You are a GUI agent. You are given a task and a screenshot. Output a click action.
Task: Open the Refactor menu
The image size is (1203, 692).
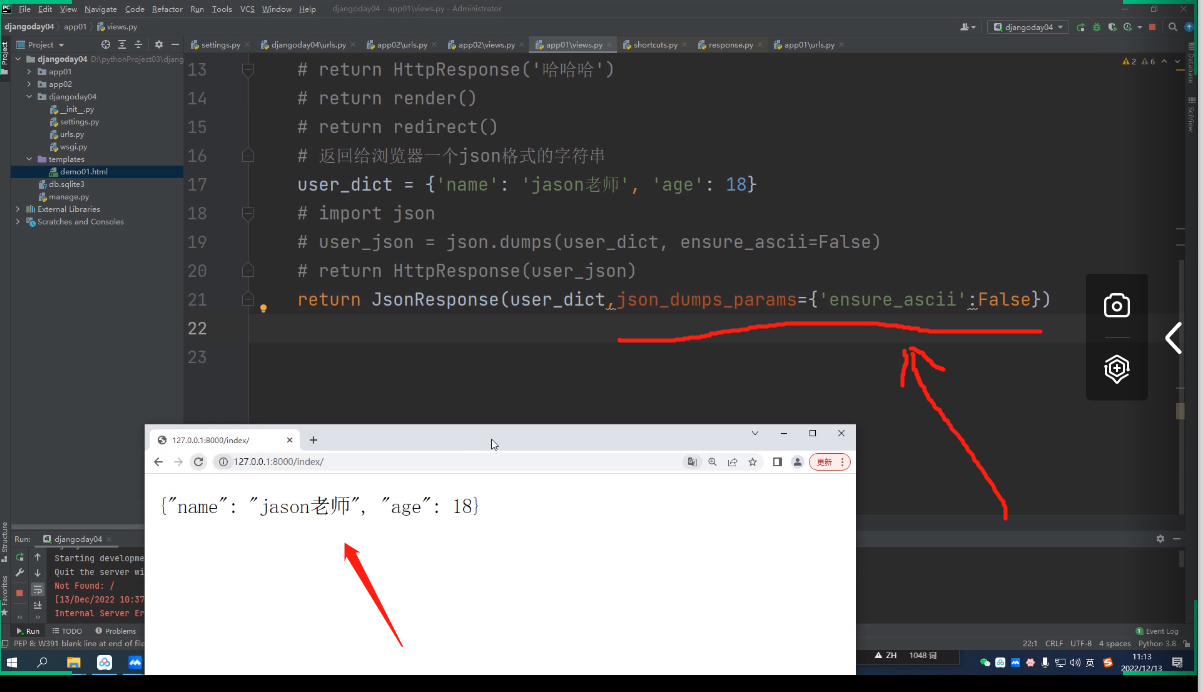pyautogui.click(x=167, y=9)
